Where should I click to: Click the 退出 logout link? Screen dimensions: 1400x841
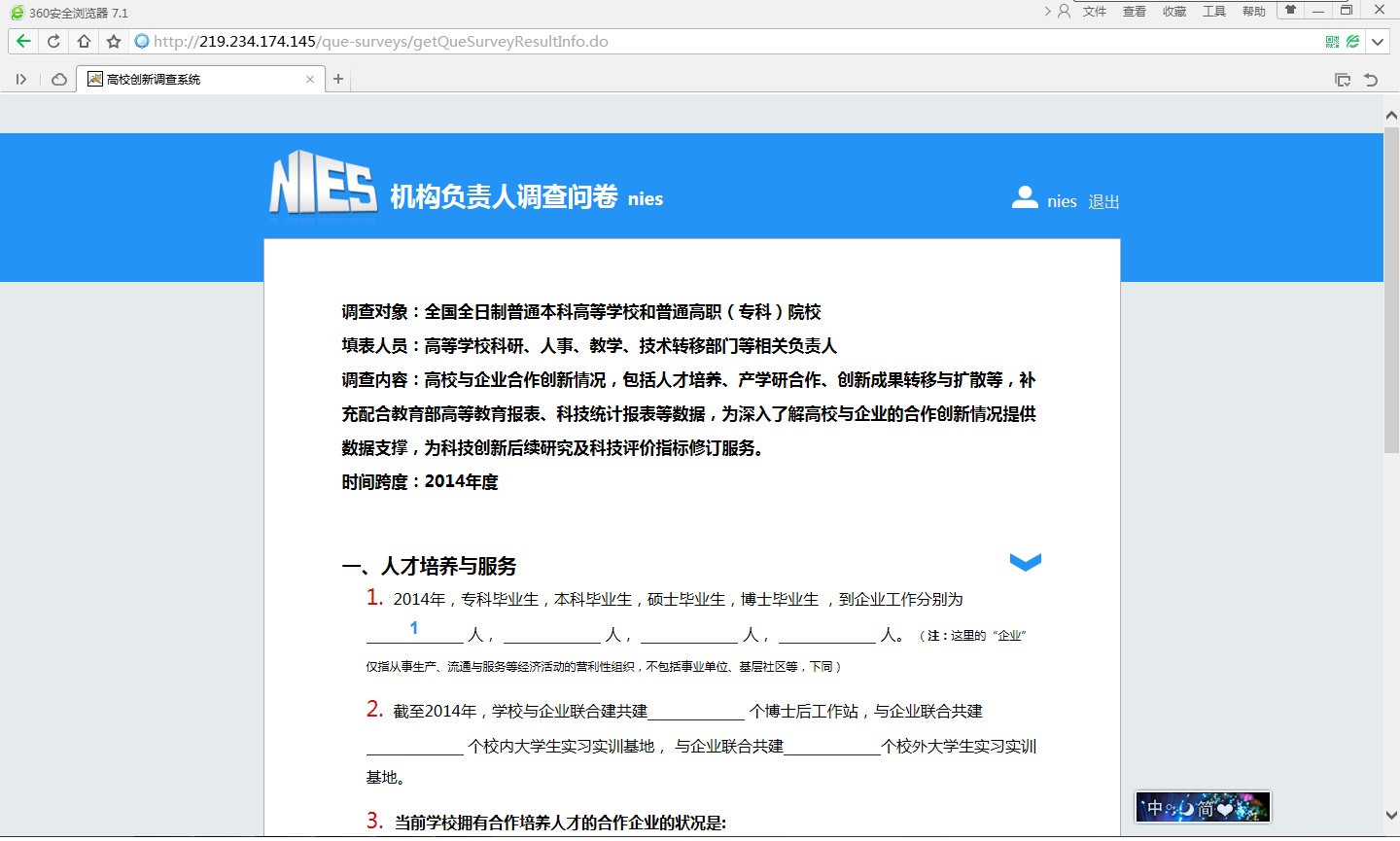(1103, 201)
